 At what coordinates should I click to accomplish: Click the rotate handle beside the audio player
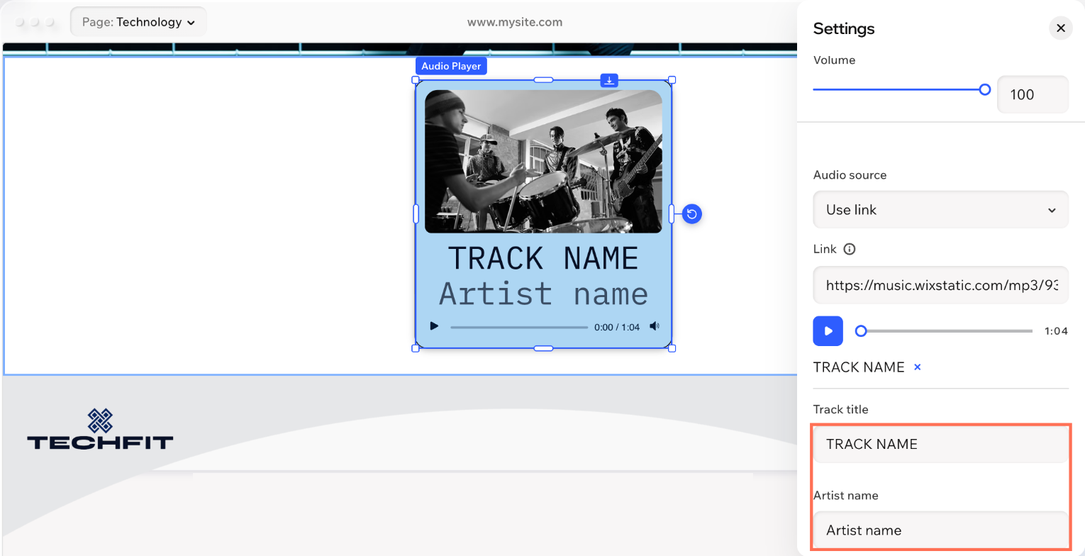coord(692,214)
